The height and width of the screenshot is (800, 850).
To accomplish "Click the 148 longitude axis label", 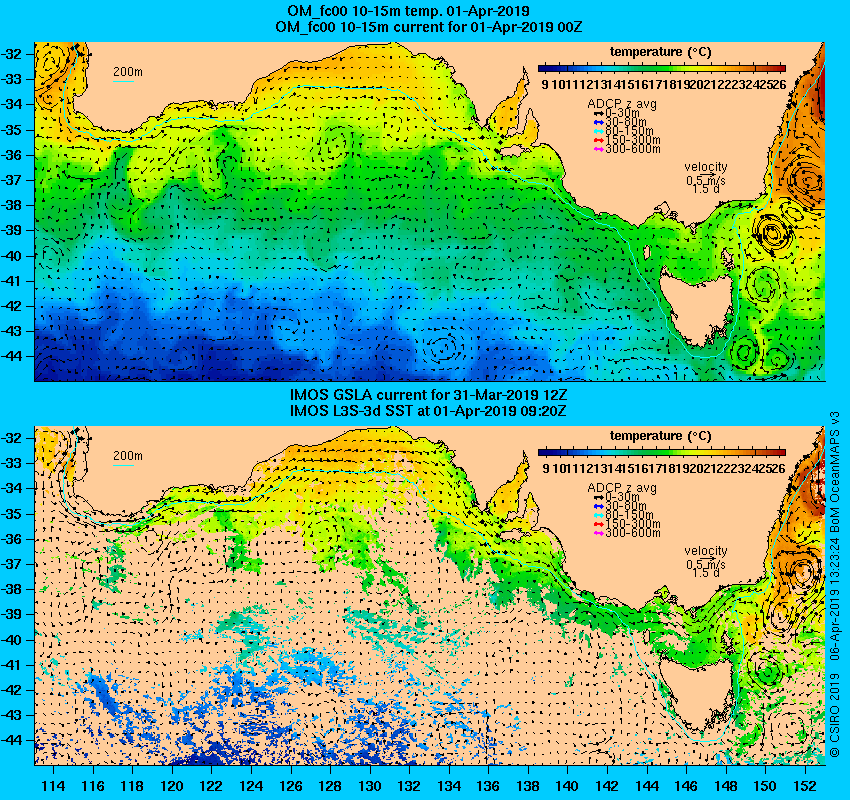I will click(726, 786).
